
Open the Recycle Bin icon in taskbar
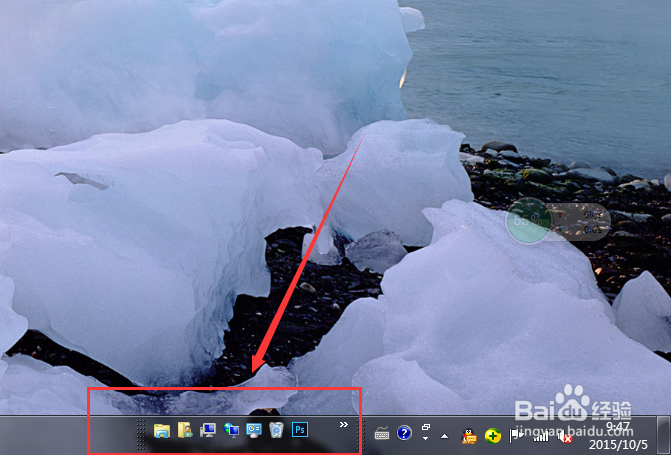point(276,430)
